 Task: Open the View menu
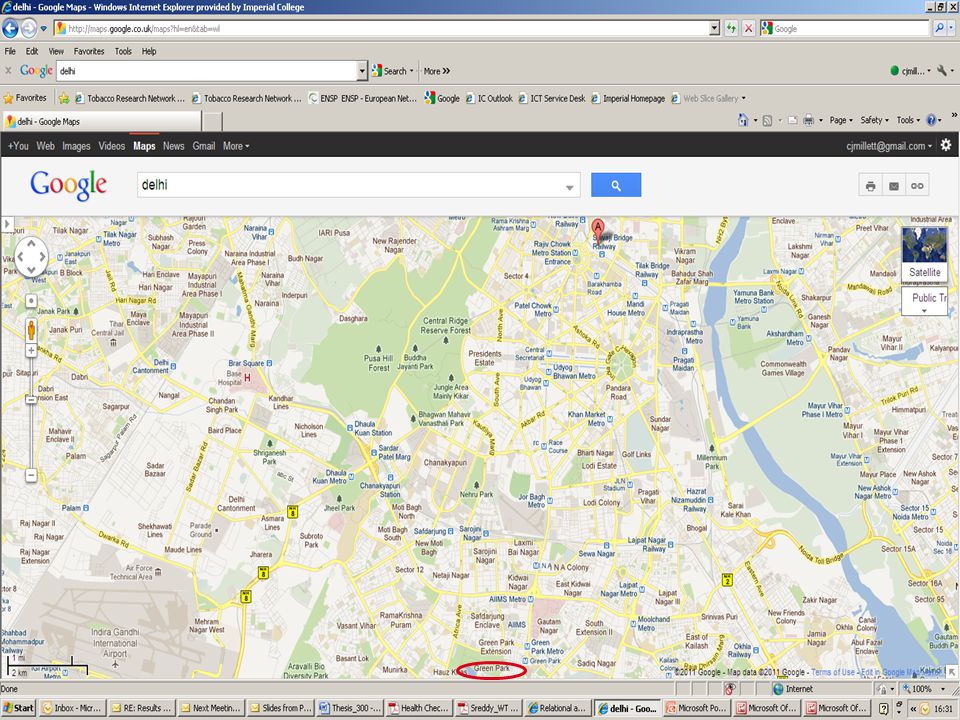point(56,51)
